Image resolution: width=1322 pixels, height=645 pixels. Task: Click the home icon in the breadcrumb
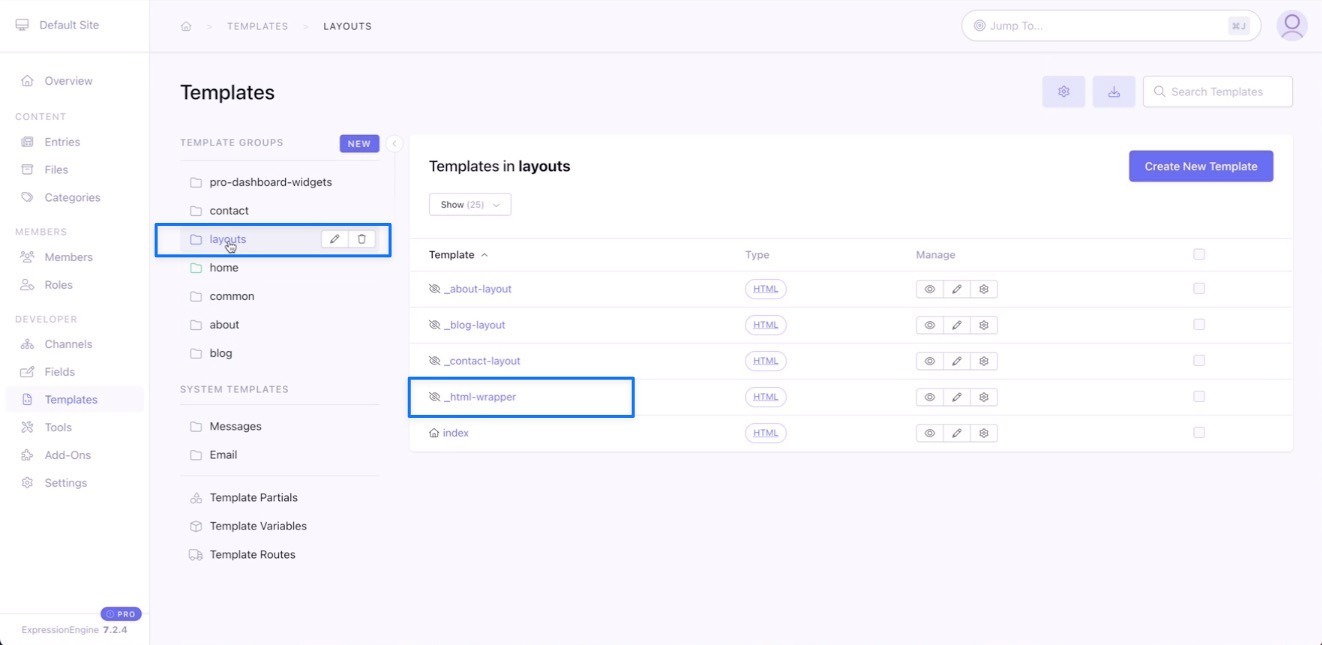point(185,25)
